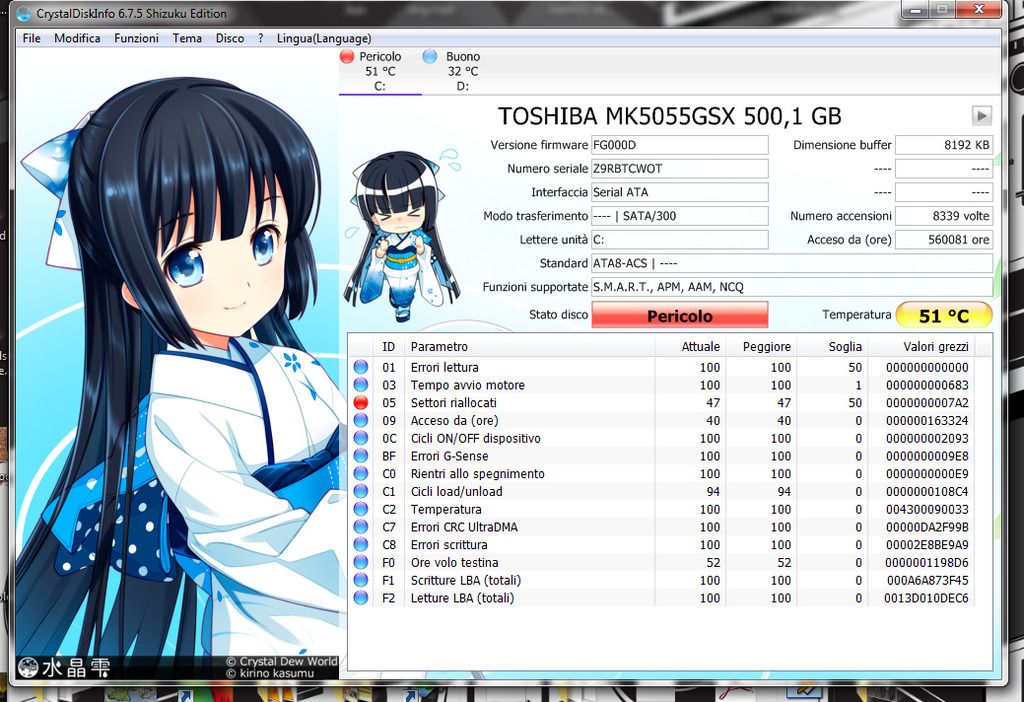The width and height of the screenshot is (1024, 702).
Task: Open the Funzioni menu
Action: 136,38
